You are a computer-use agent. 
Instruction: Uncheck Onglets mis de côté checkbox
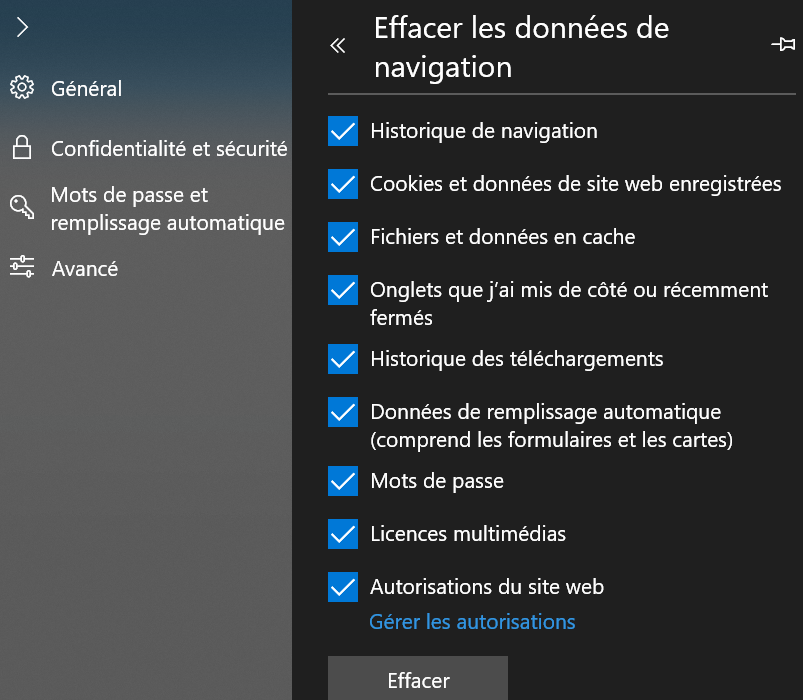[x=343, y=290]
